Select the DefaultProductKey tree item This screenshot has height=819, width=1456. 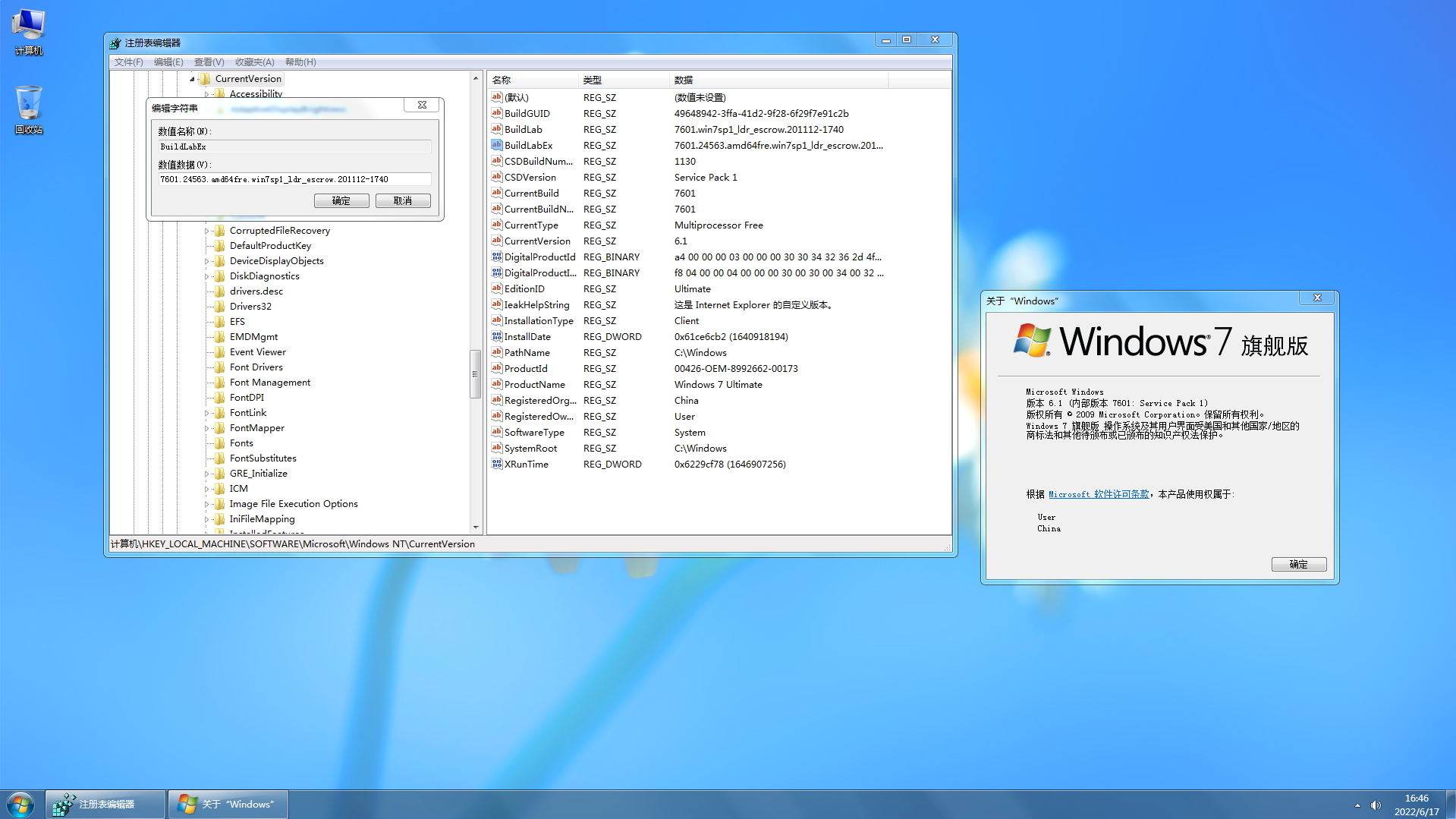click(270, 246)
